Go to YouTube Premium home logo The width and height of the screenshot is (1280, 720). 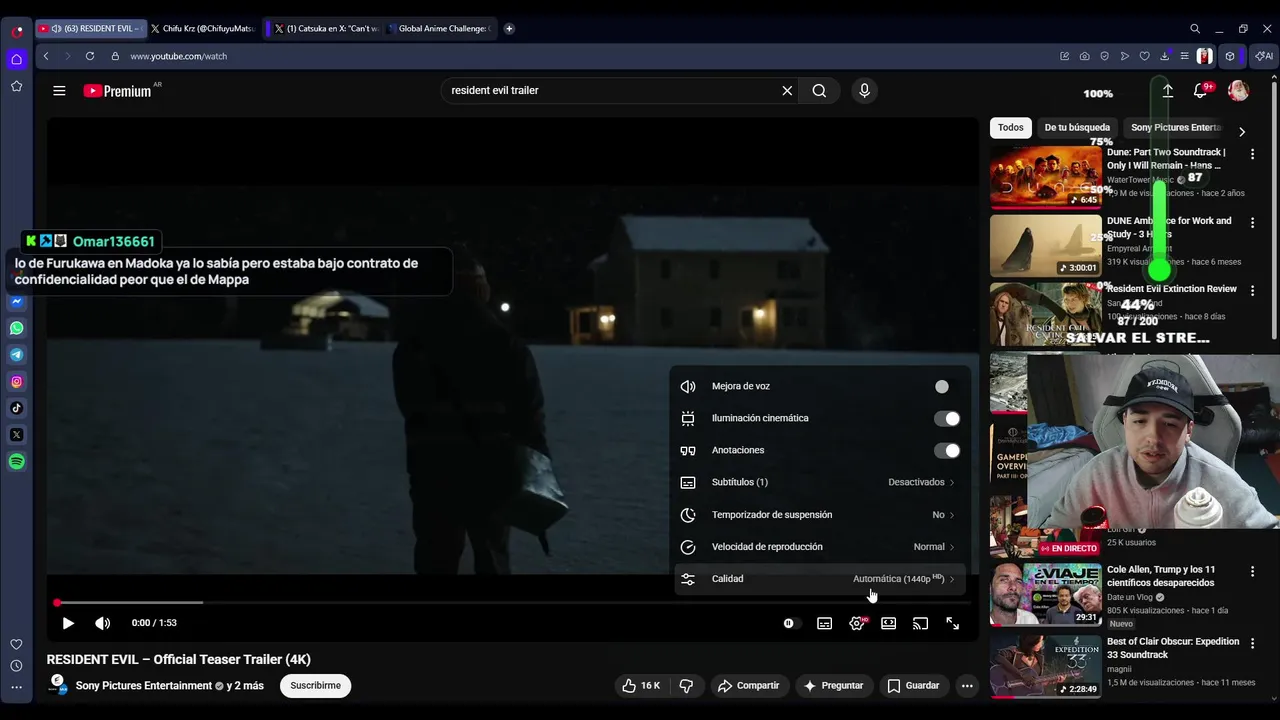coord(118,90)
